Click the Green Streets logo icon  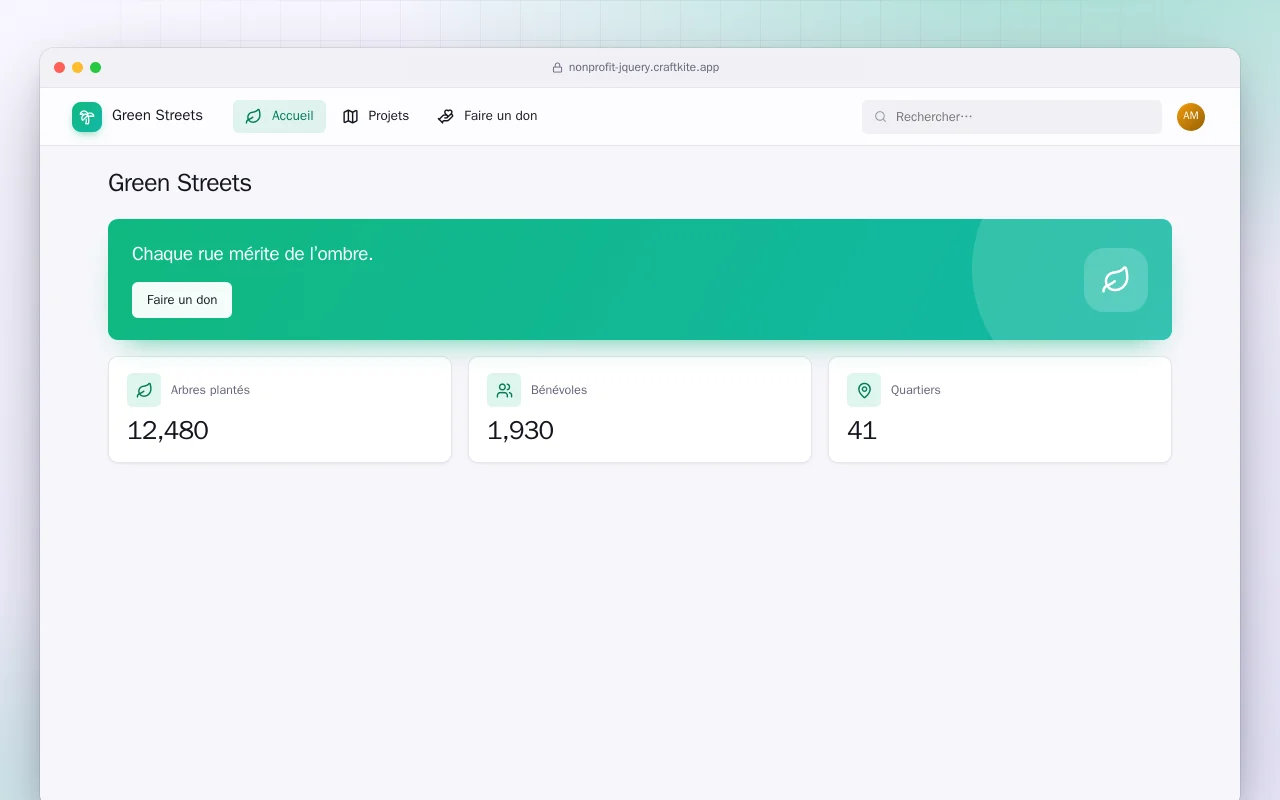tap(87, 117)
